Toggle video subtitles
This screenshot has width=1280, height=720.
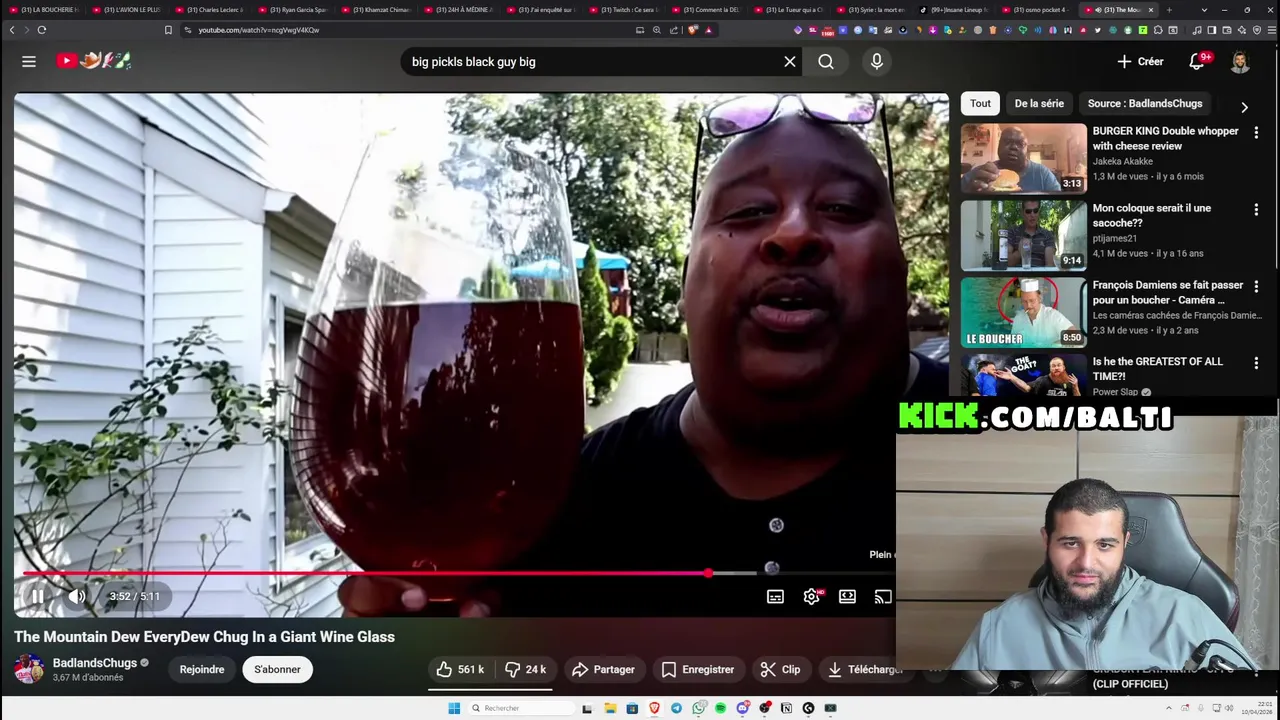coord(775,596)
